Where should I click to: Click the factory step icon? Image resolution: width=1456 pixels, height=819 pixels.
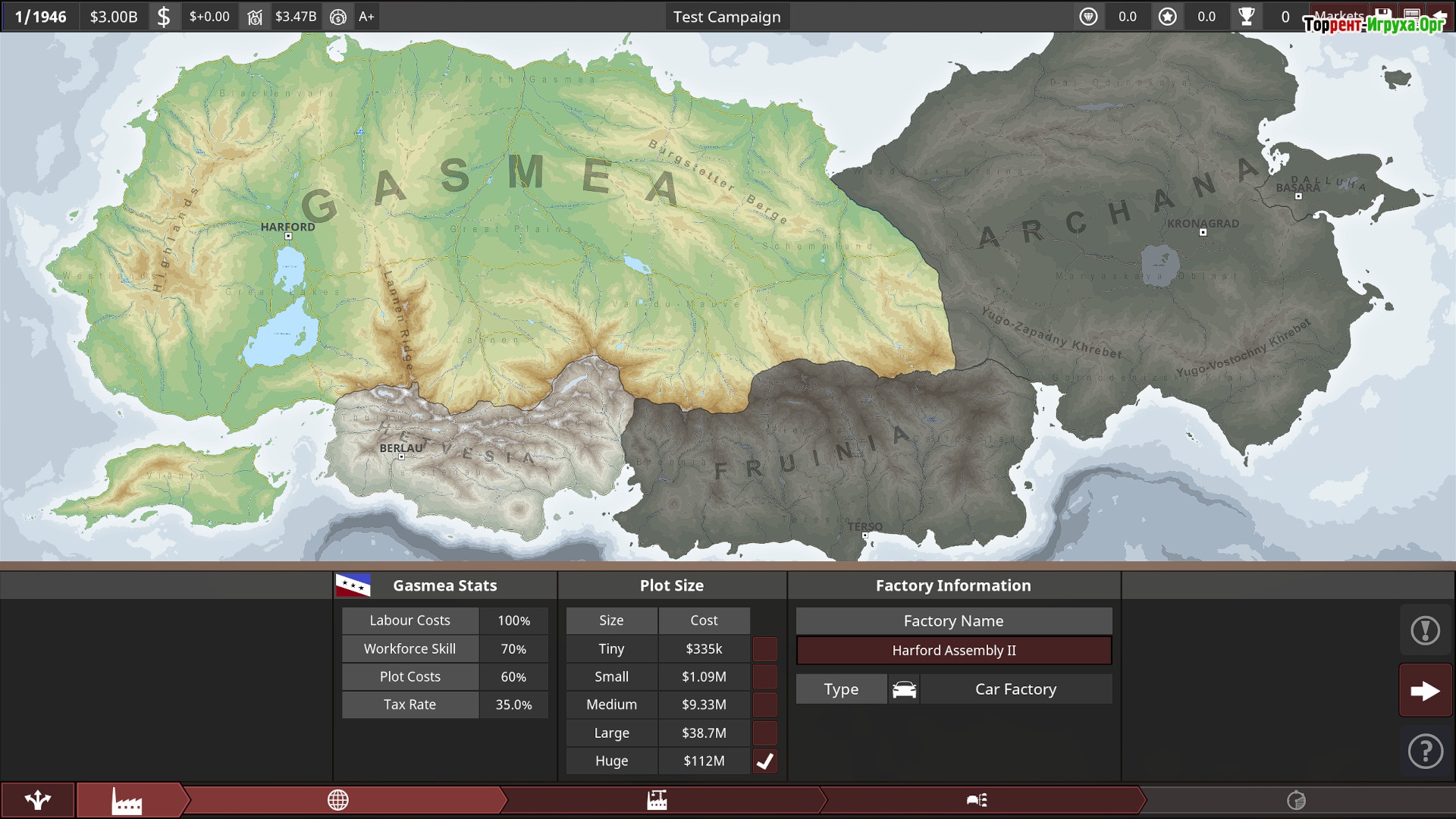(x=127, y=800)
